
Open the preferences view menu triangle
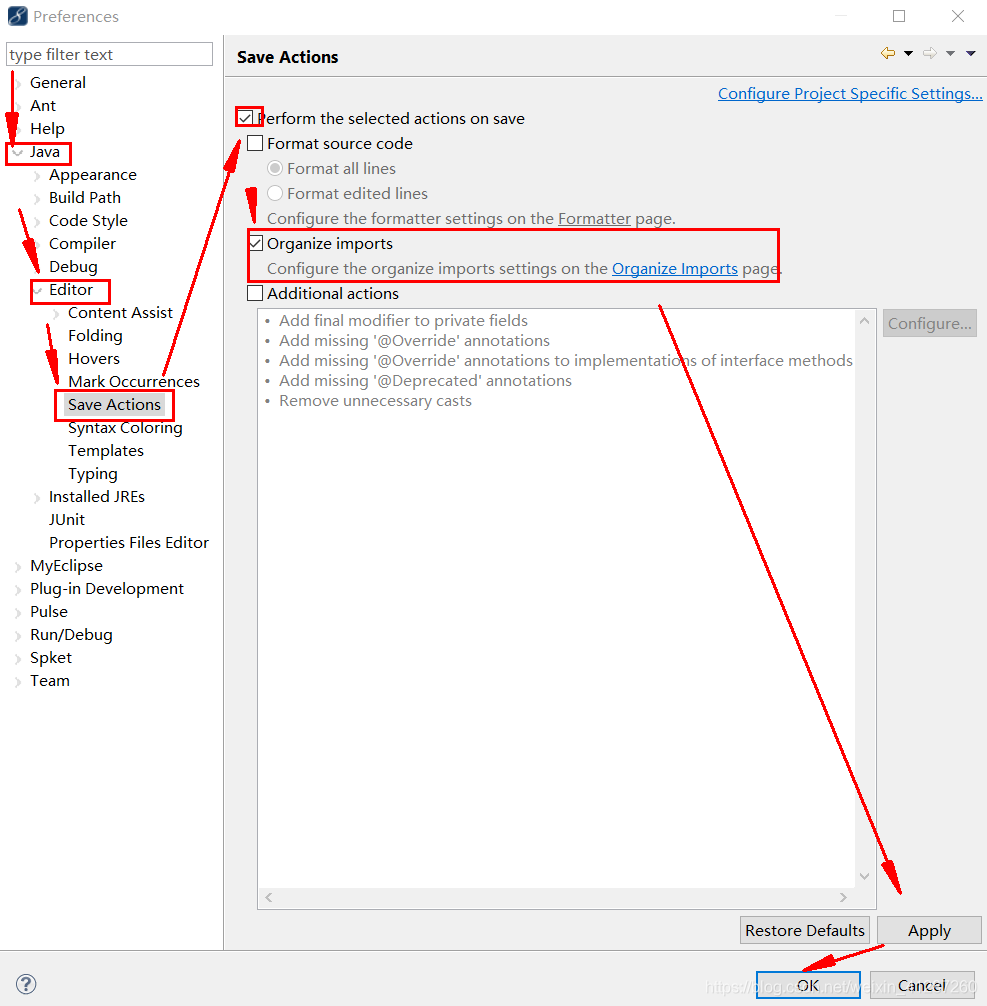pyautogui.click(x=971, y=54)
